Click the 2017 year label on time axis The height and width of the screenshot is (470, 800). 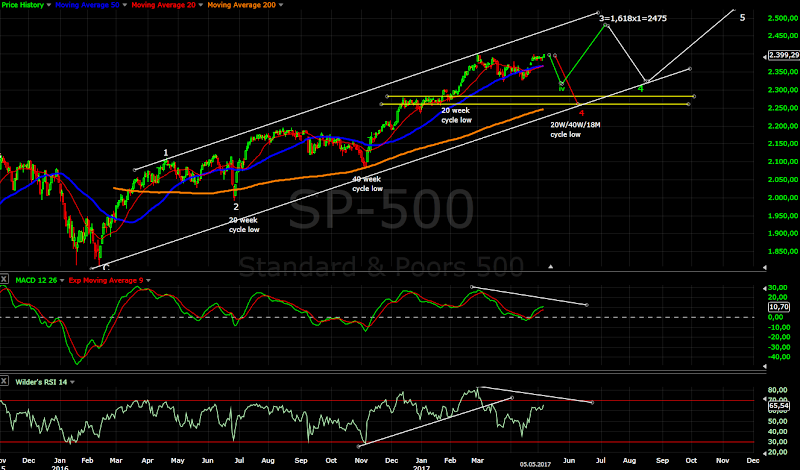[421, 467]
